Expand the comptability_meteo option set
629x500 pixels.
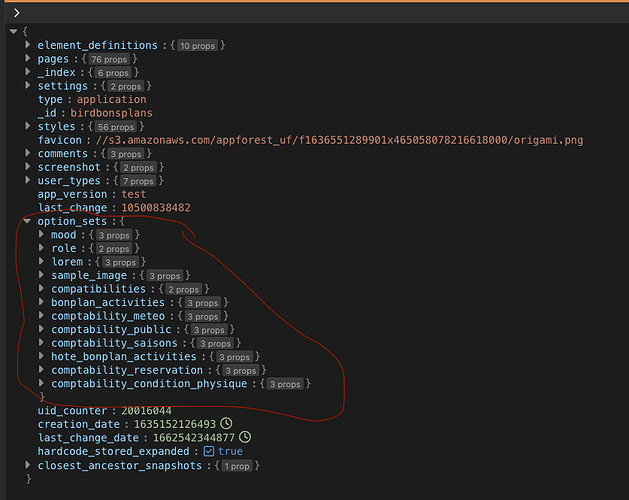(41, 315)
